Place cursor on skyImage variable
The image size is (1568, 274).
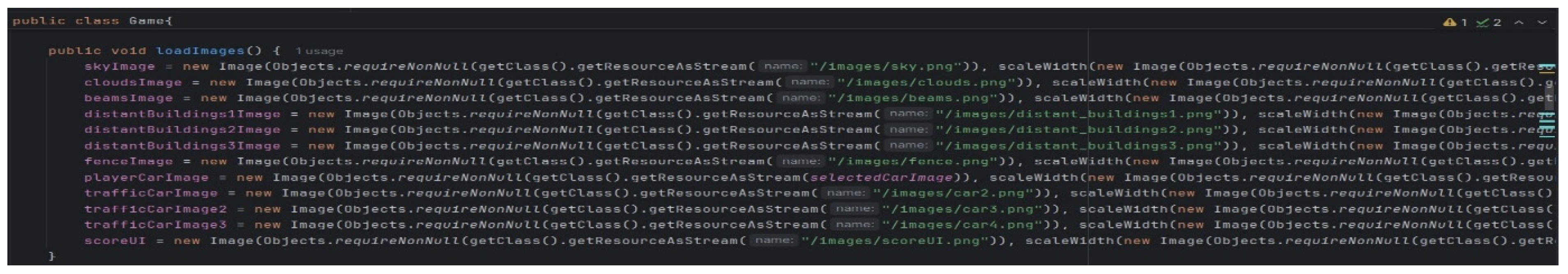click(119, 66)
